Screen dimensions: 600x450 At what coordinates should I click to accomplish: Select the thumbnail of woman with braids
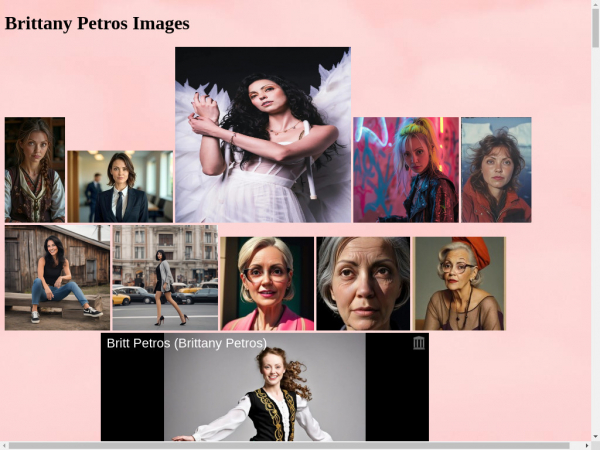coord(35,170)
